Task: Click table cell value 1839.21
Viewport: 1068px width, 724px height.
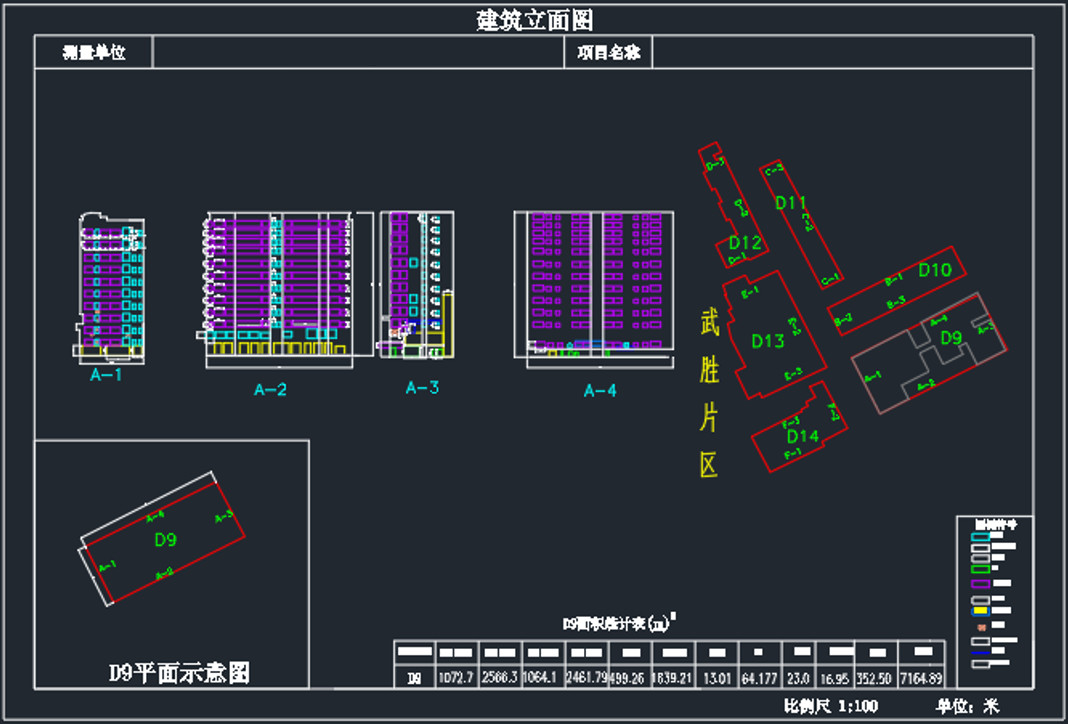Action: 674,678
